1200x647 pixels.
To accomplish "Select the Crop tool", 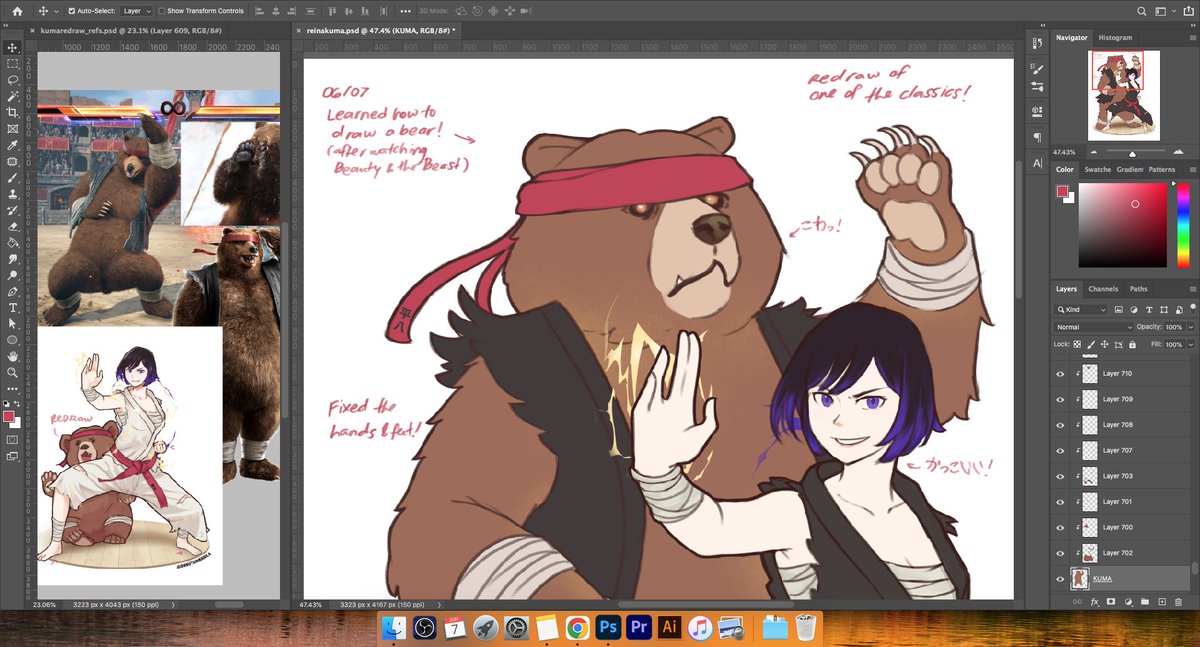I will [12, 112].
